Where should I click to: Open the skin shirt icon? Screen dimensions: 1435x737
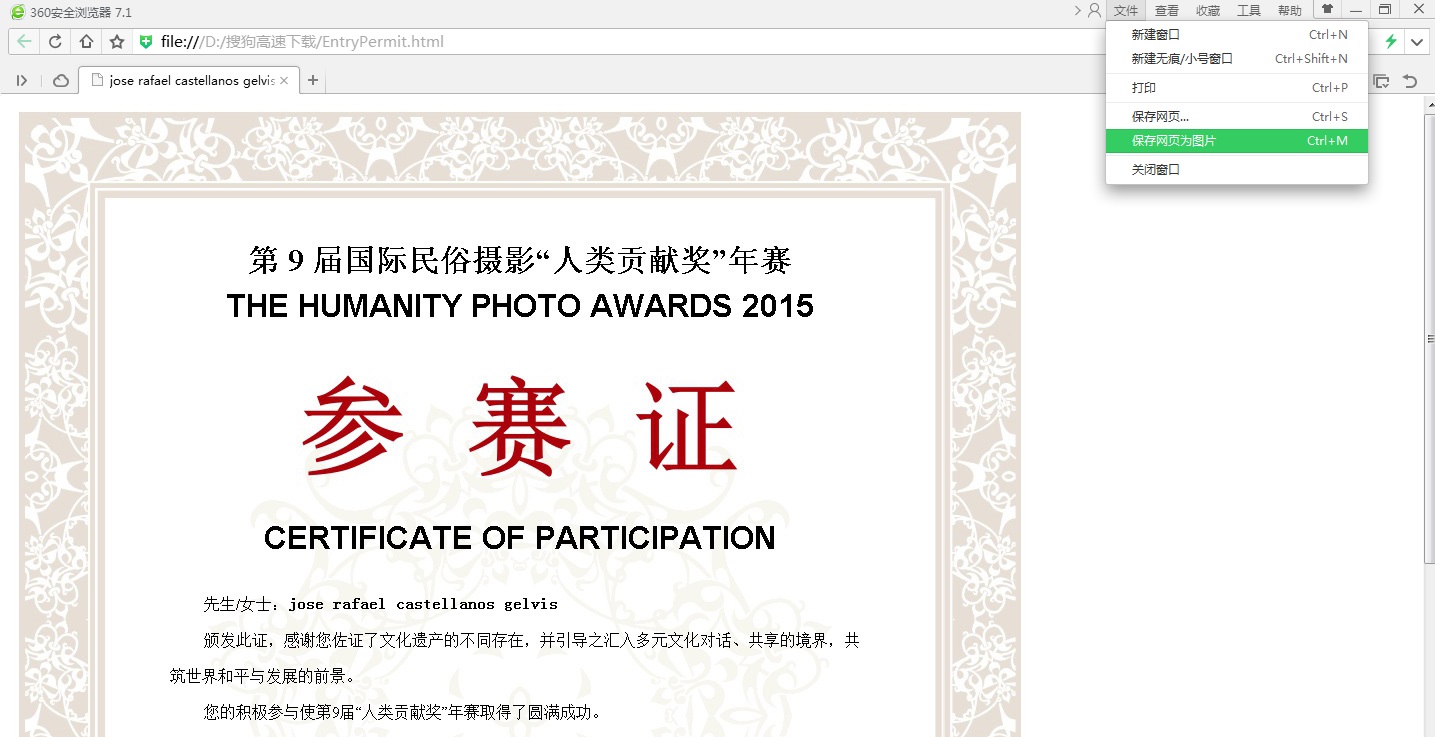pos(1328,10)
